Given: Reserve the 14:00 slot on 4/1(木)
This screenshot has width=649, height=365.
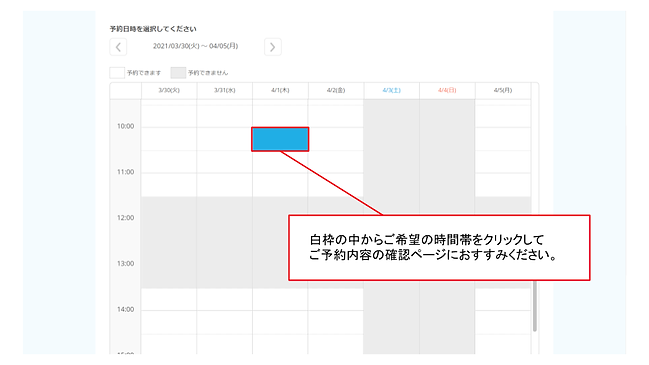Looking at the screenshot, I should (x=280, y=322).
